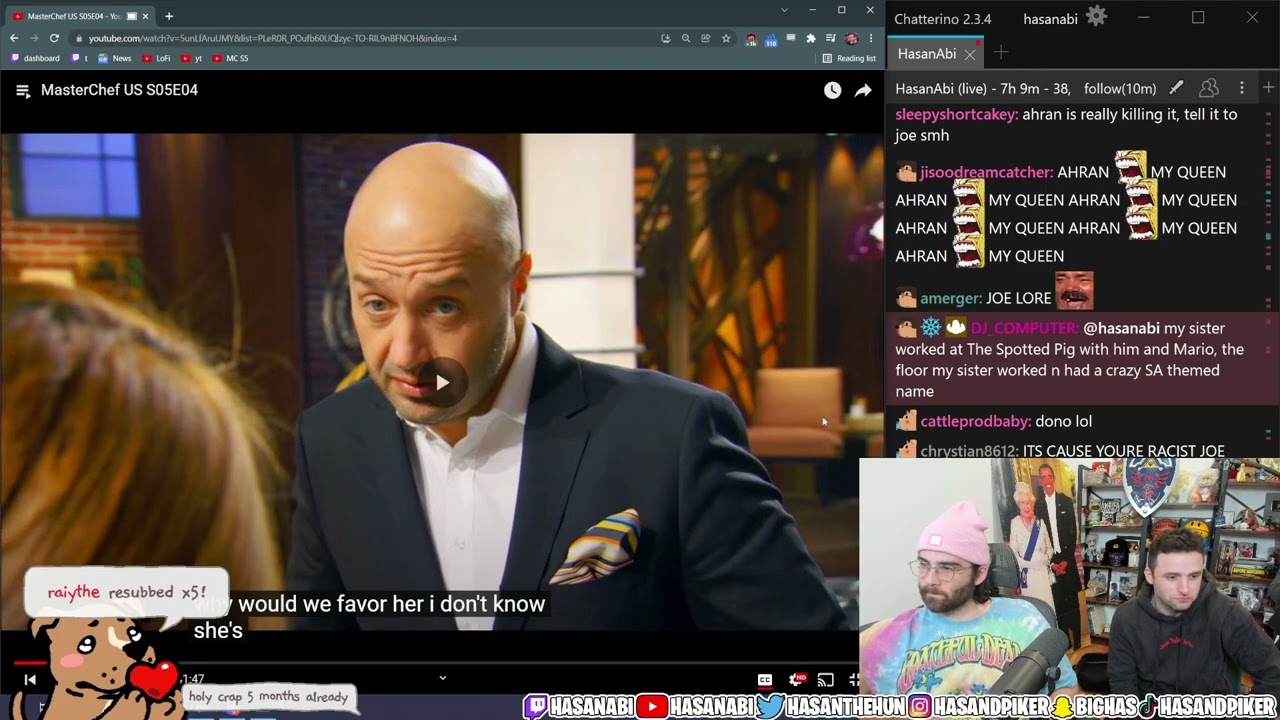This screenshot has width=1280, height=720.
Task: Open the LoFi bookmark
Action: tap(156, 58)
